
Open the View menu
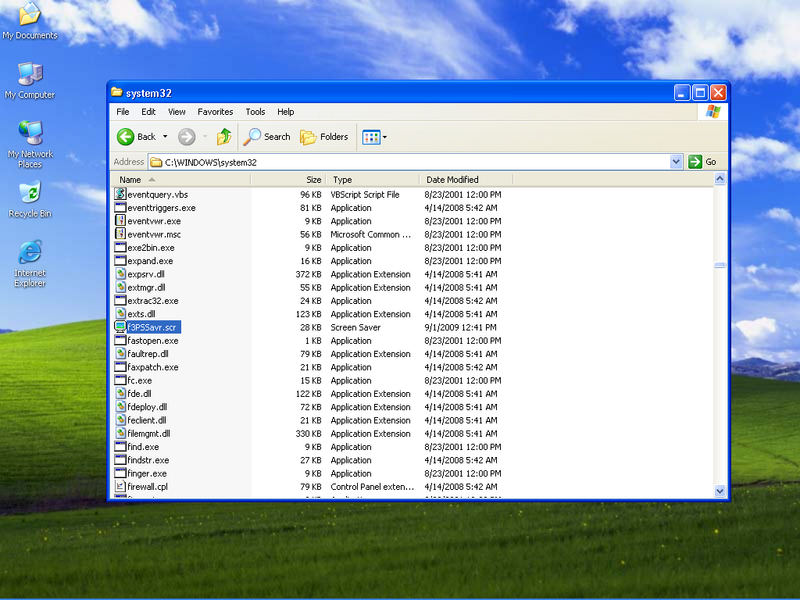[x=177, y=112]
